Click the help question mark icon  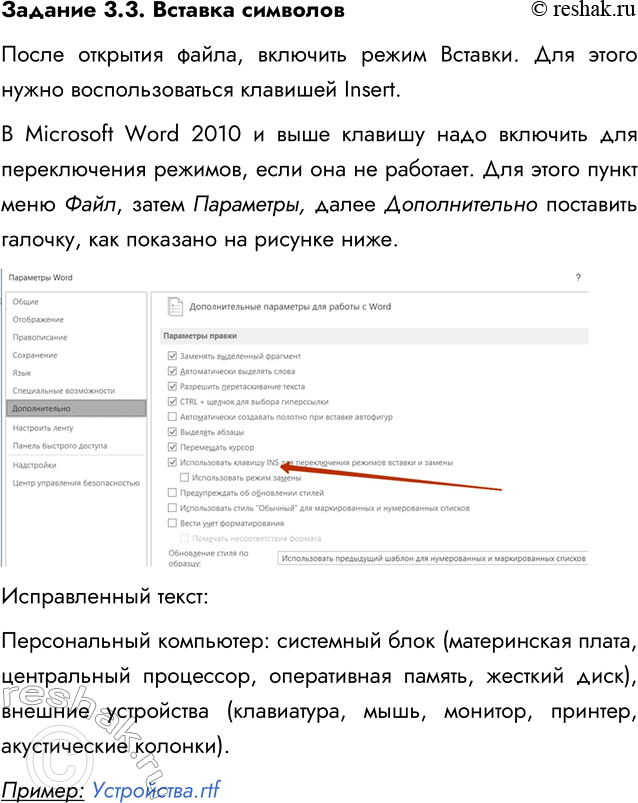point(578,276)
